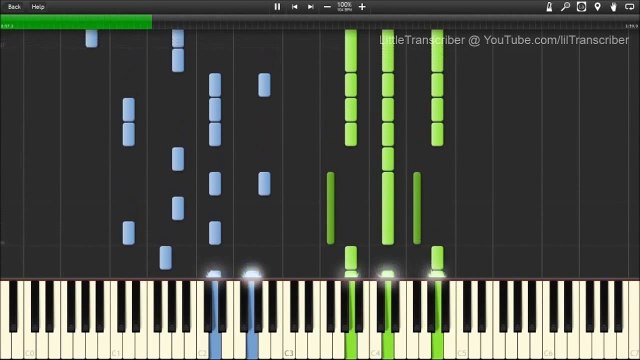
Task: Toggle the loop repeat icon
Action: 629,7
